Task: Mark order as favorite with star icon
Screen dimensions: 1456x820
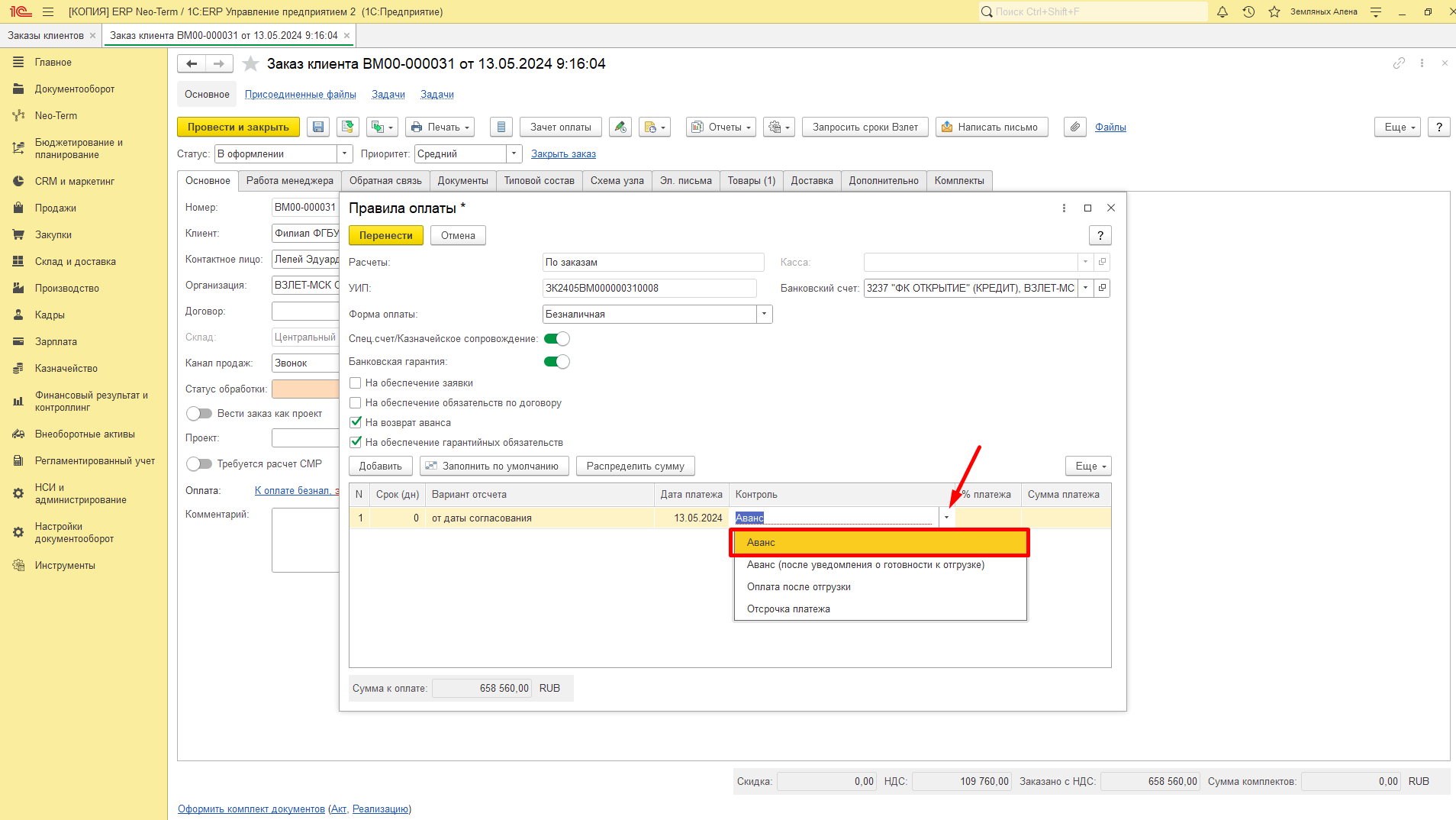Action: [250, 64]
